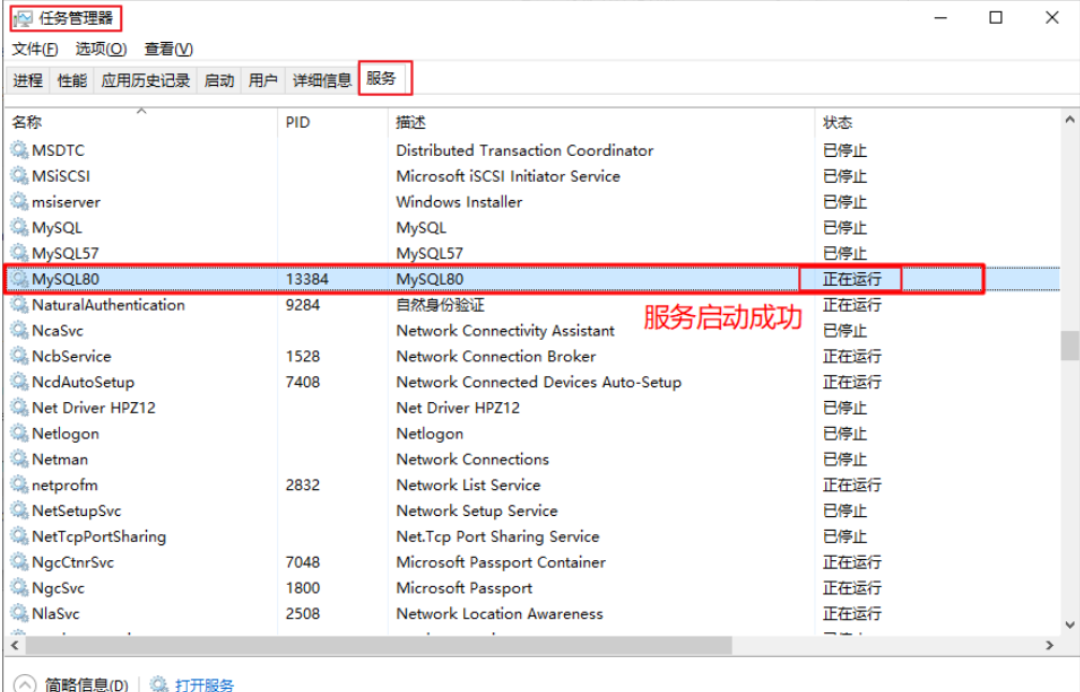Click PID value 13384
Image resolution: width=1080 pixels, height=692 pixels.
pos(307,279)
